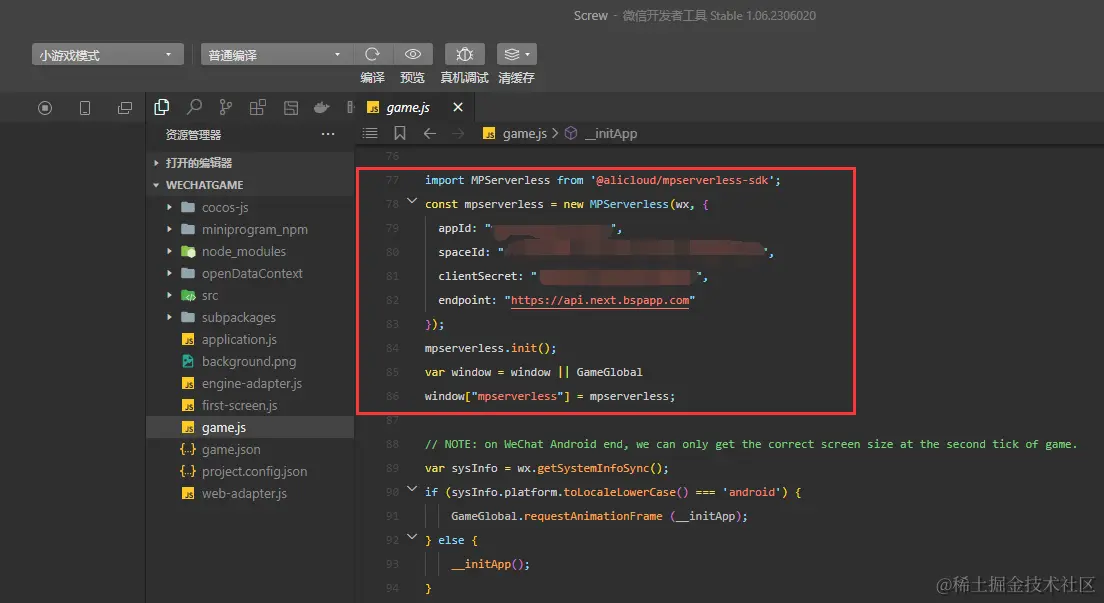Open the Explorer files icon
Image resolution: width=1104 pixels, height=603 pixels.
162,107
